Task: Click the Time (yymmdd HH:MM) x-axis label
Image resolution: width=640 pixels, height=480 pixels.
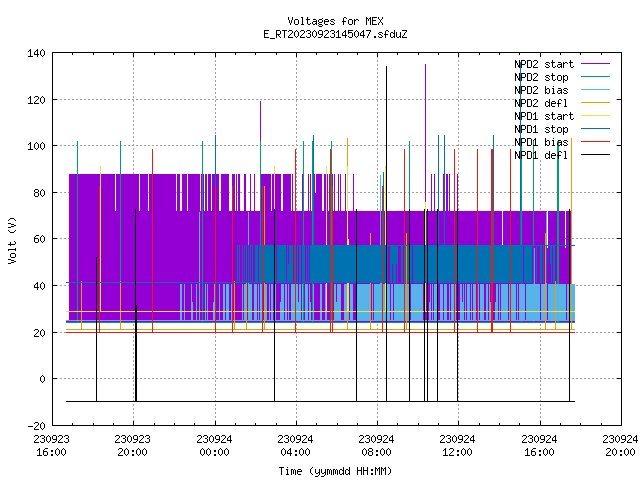Action: point(335,471)
